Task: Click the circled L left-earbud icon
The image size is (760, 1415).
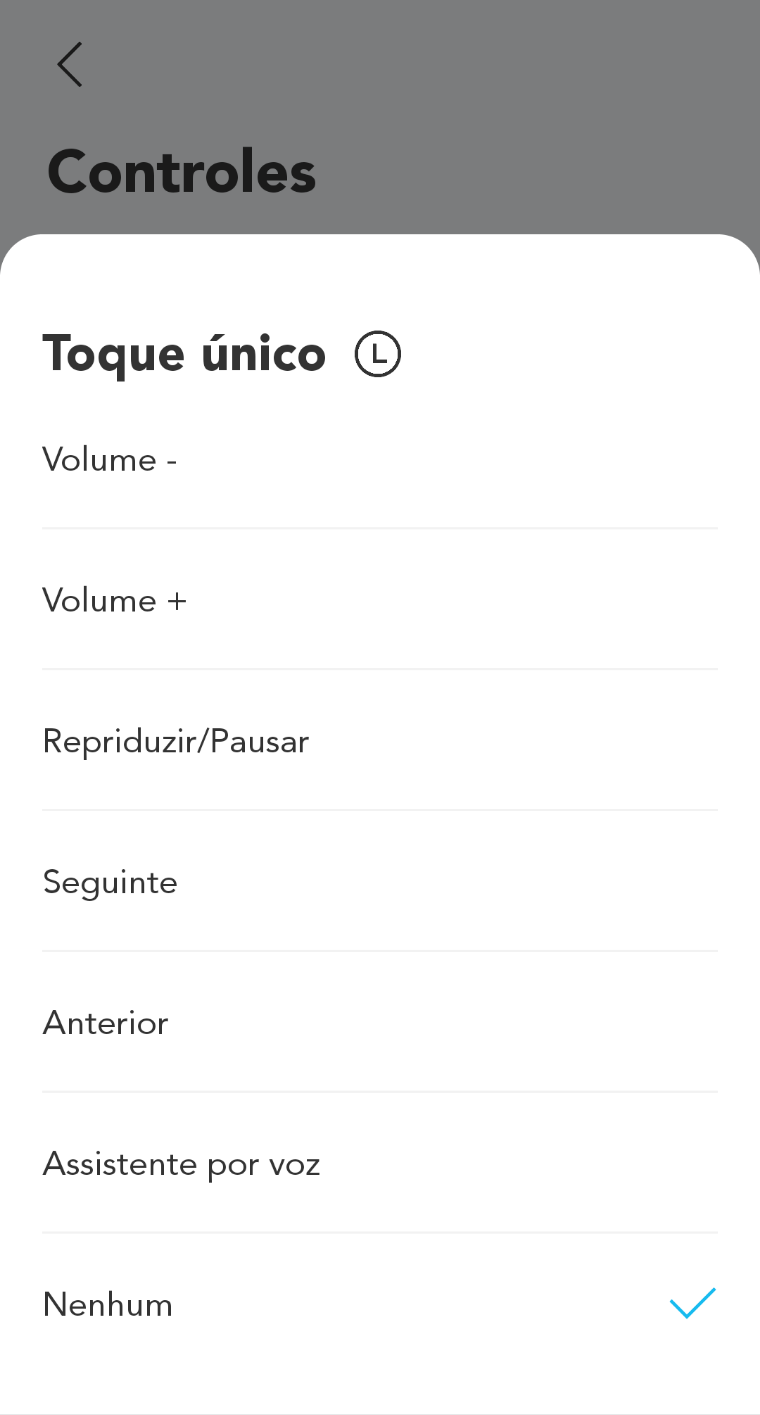Action: [378, 355]
